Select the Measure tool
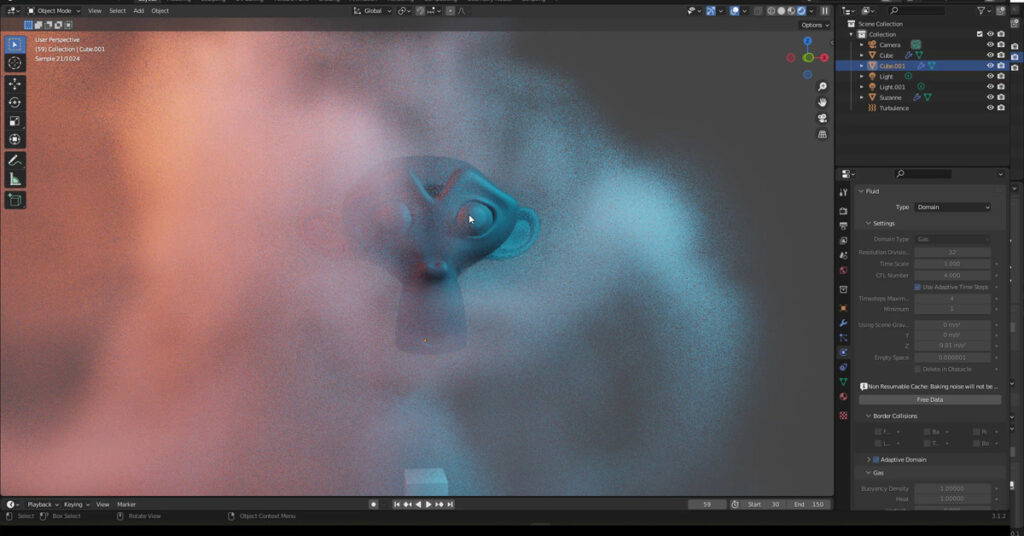Image resolution: width=1024 pixels, height=536 pixels. (x=14, y=180)
